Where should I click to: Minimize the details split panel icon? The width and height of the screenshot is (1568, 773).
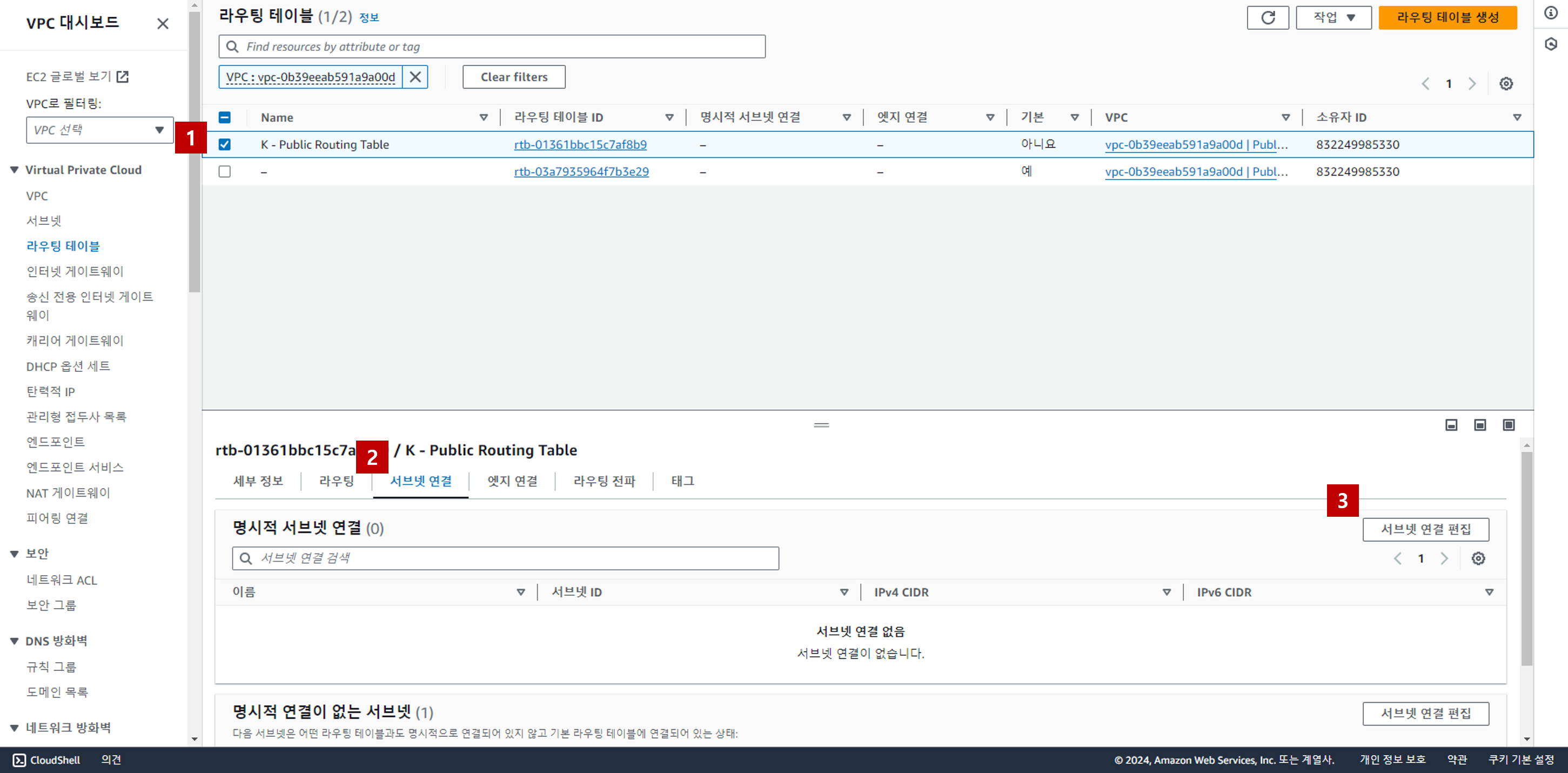pos(1451,424)
